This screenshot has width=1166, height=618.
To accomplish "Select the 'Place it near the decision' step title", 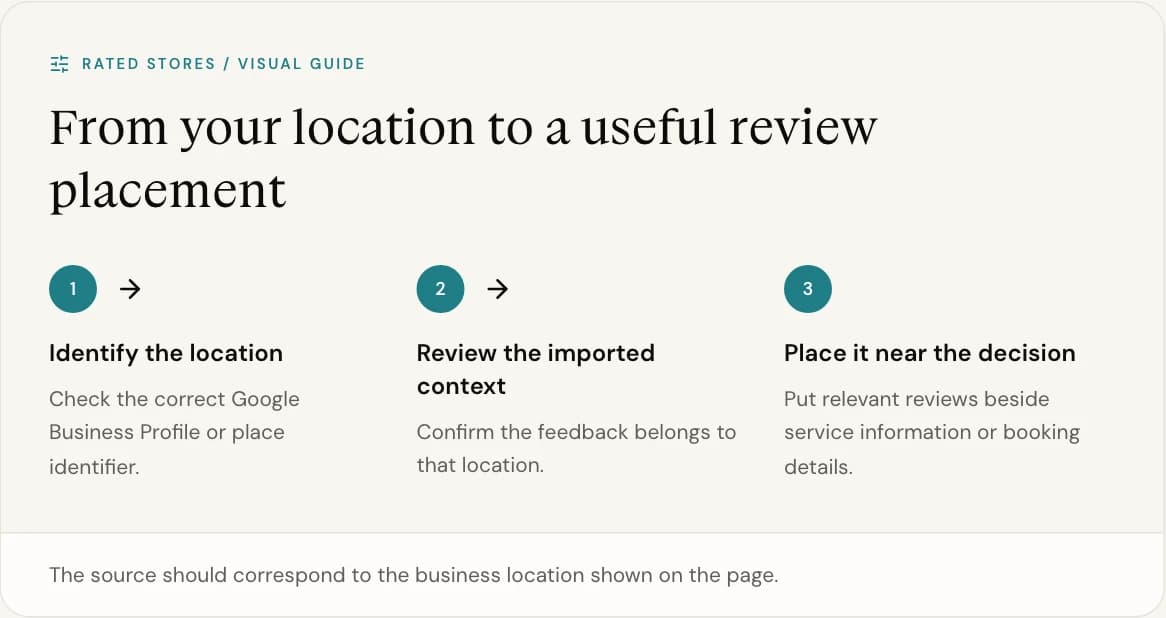I will [930, 353].
